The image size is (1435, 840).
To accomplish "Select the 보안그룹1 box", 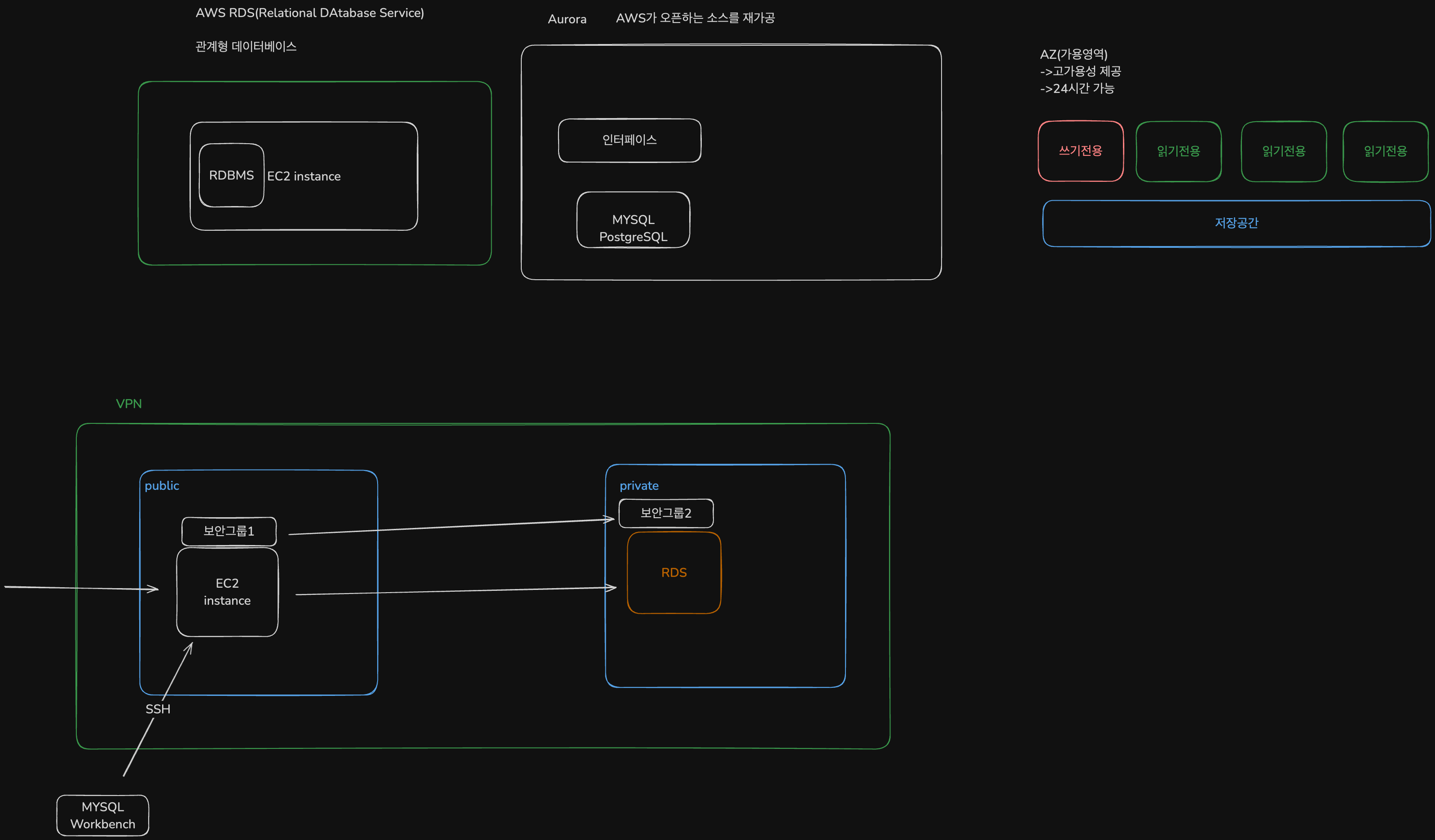I will click(229, 531).
